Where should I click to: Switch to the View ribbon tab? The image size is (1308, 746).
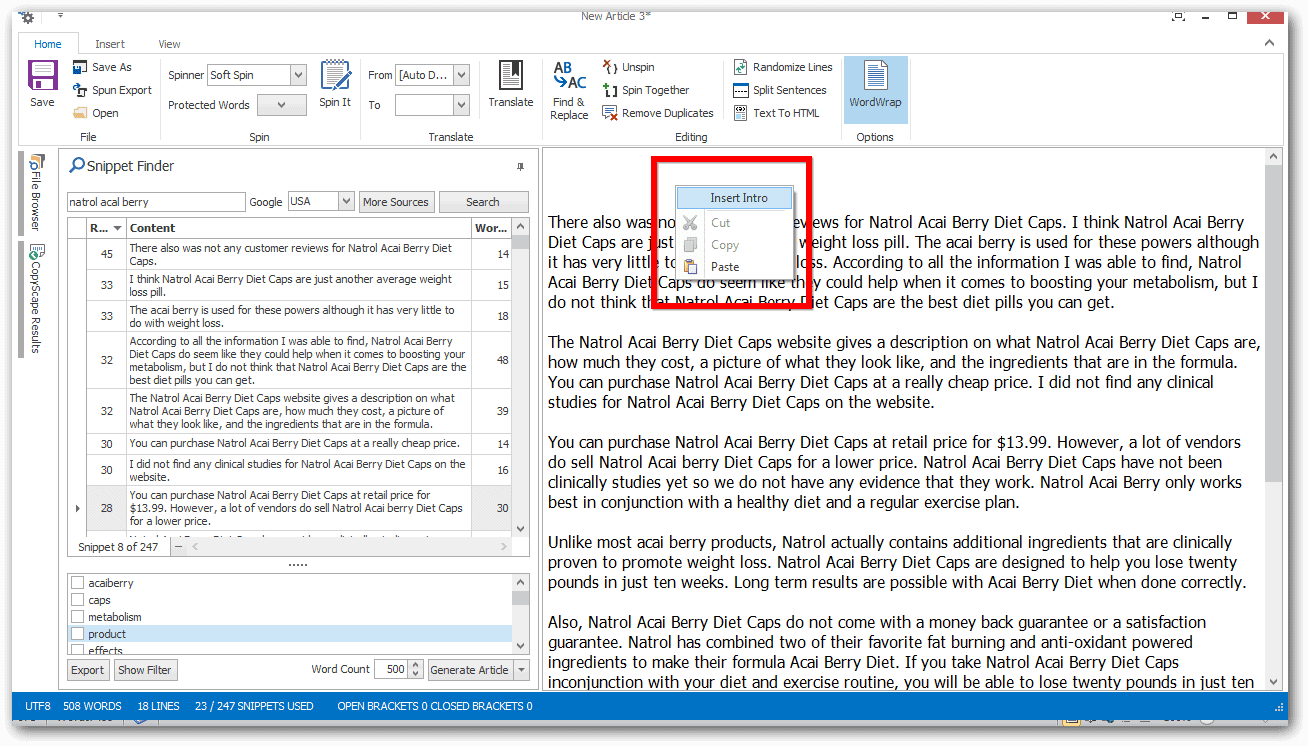tap(169, 44)
